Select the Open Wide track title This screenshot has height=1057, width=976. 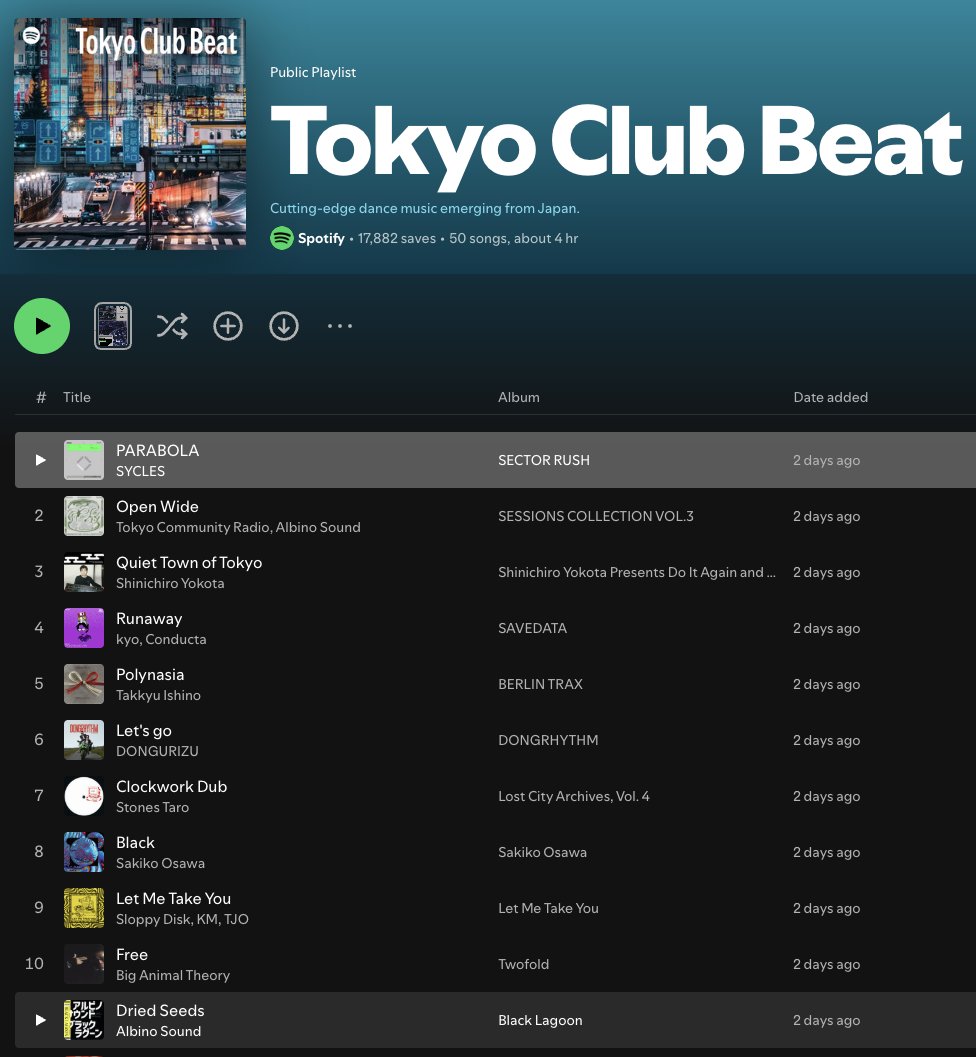coord(157,506)
